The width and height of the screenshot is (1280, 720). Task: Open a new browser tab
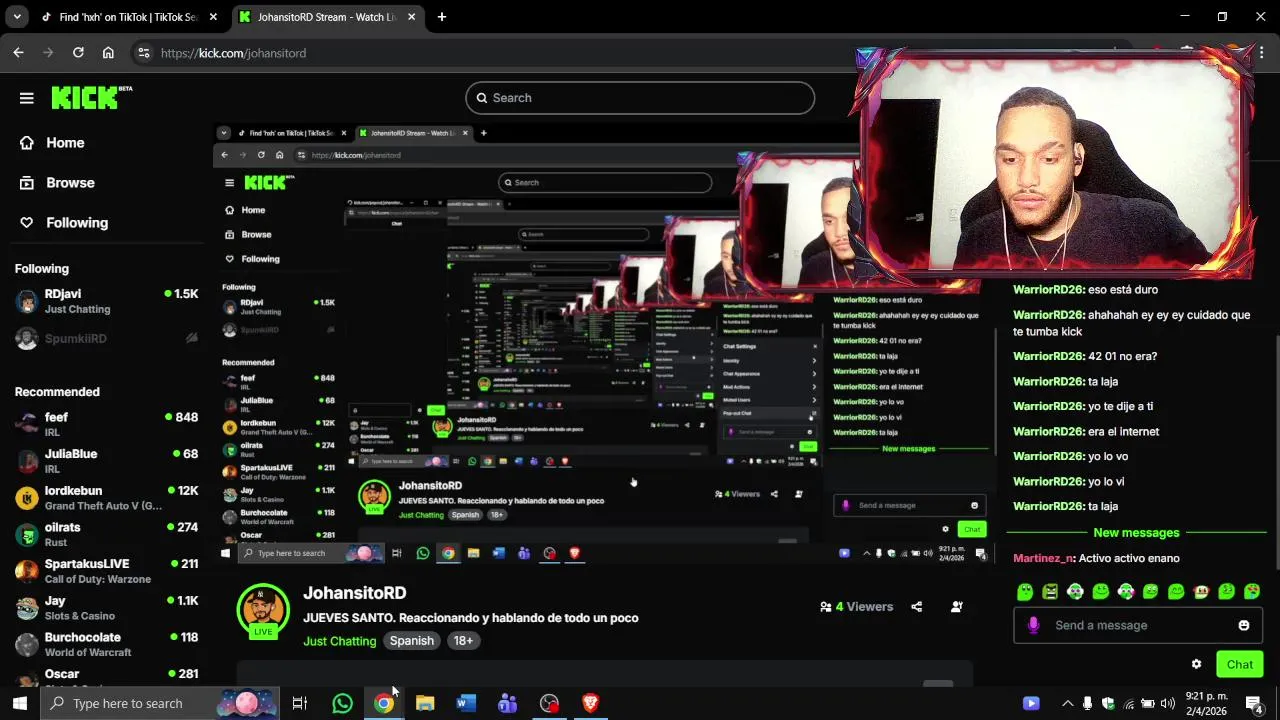click(x=442, y=17)
